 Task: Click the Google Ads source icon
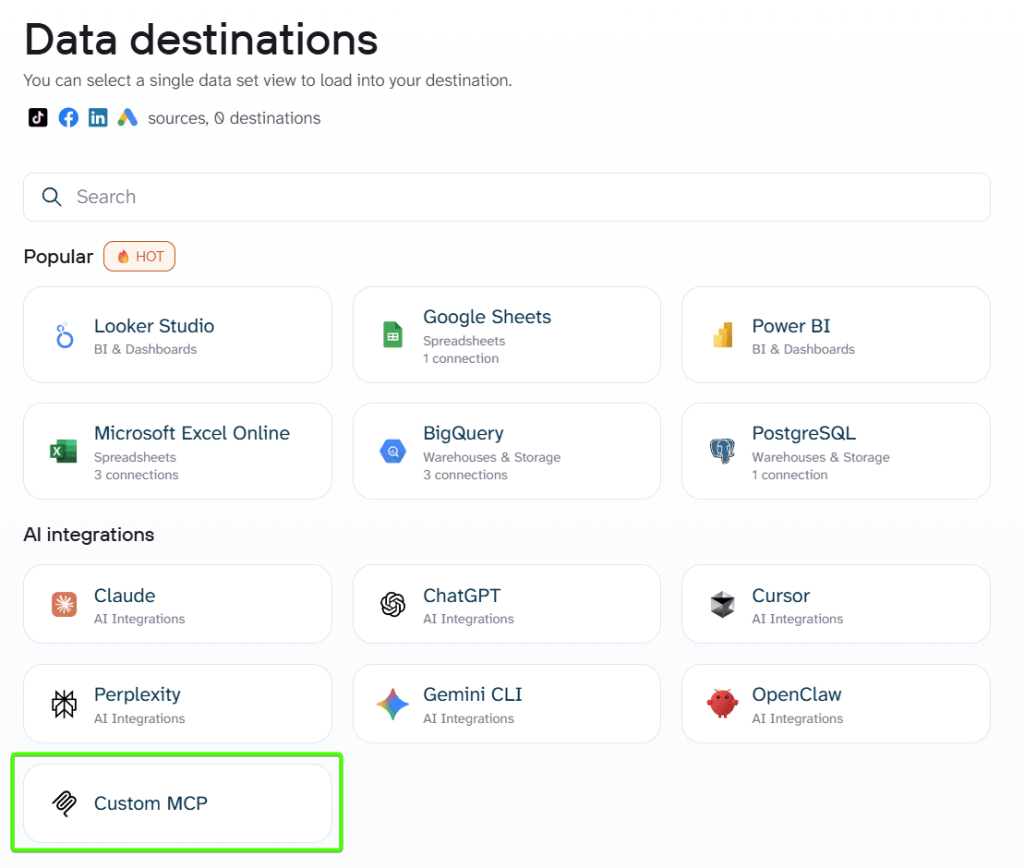tap(128, 117)
